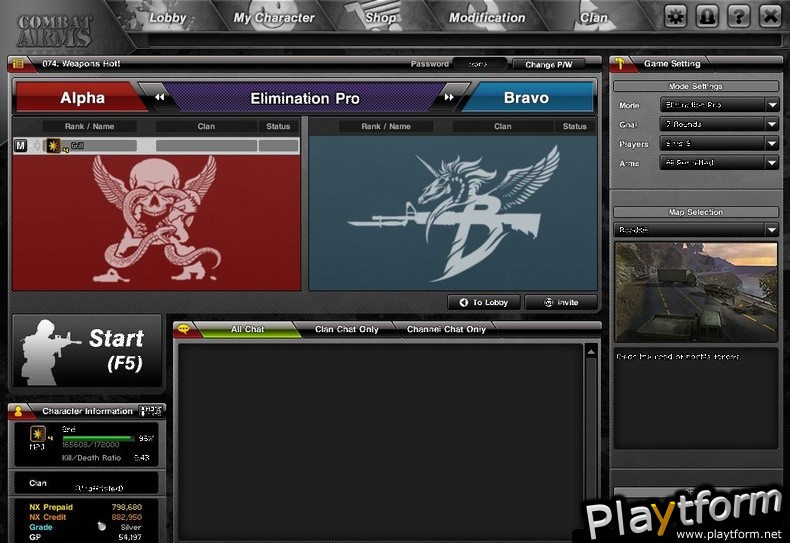
Task: Open the Clan tab
Action: pyautogui.click(x=594, y=18)
